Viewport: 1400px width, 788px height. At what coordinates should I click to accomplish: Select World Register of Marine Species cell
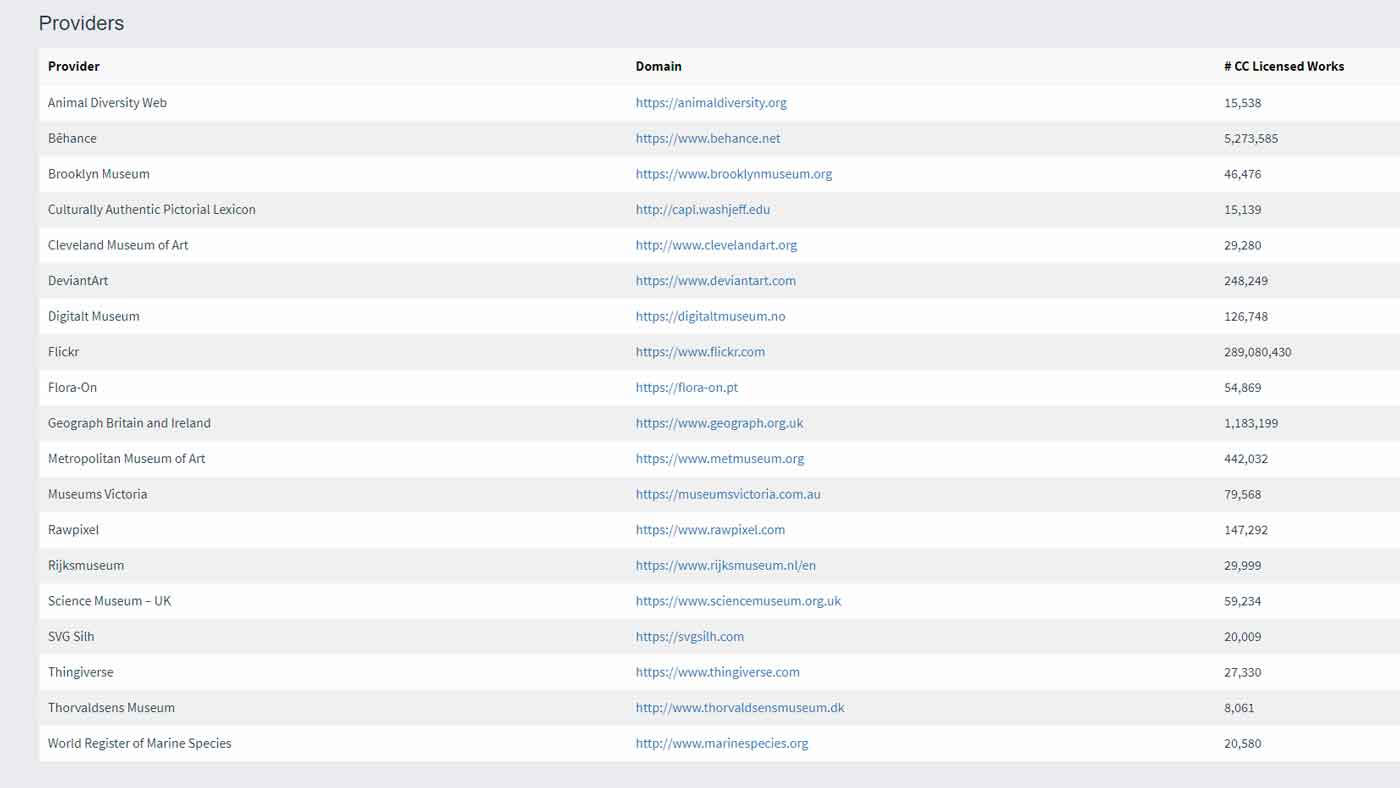point(140,743)
